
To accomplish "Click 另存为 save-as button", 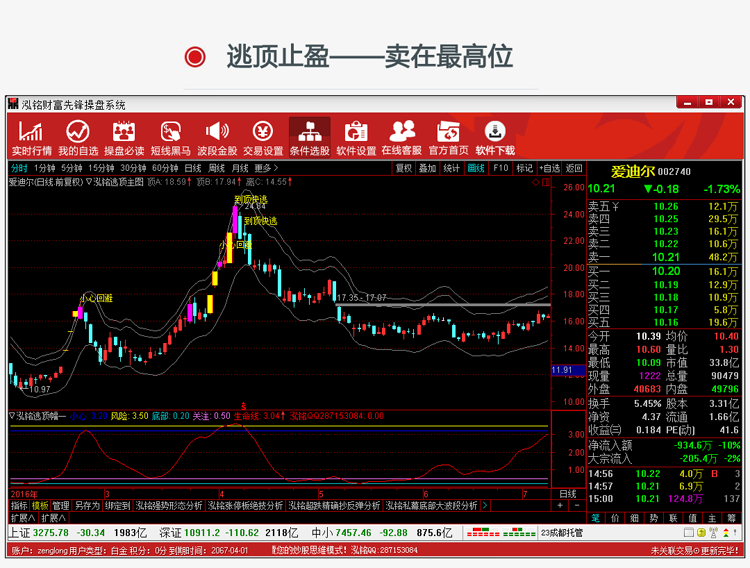I will coord(87,505).
